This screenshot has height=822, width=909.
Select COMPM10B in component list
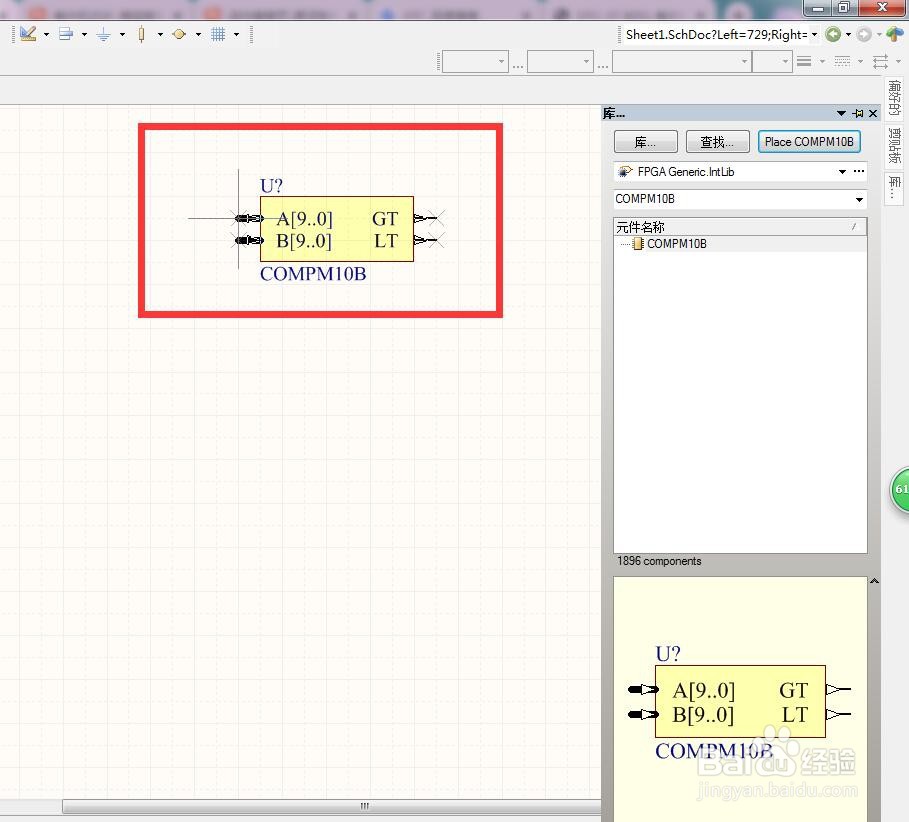[676, 244]
